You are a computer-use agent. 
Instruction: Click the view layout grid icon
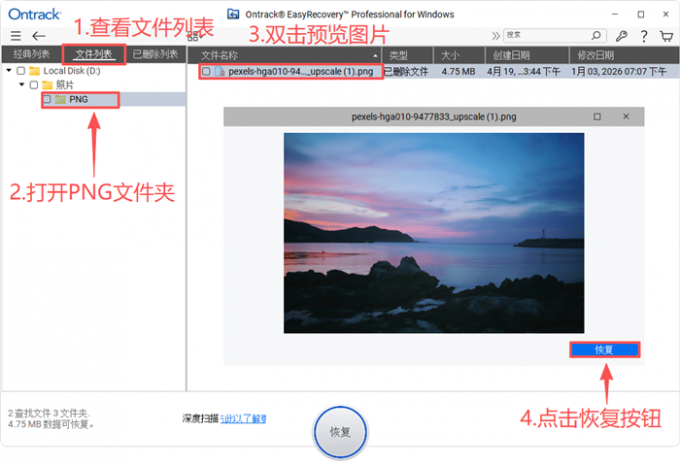193,36
